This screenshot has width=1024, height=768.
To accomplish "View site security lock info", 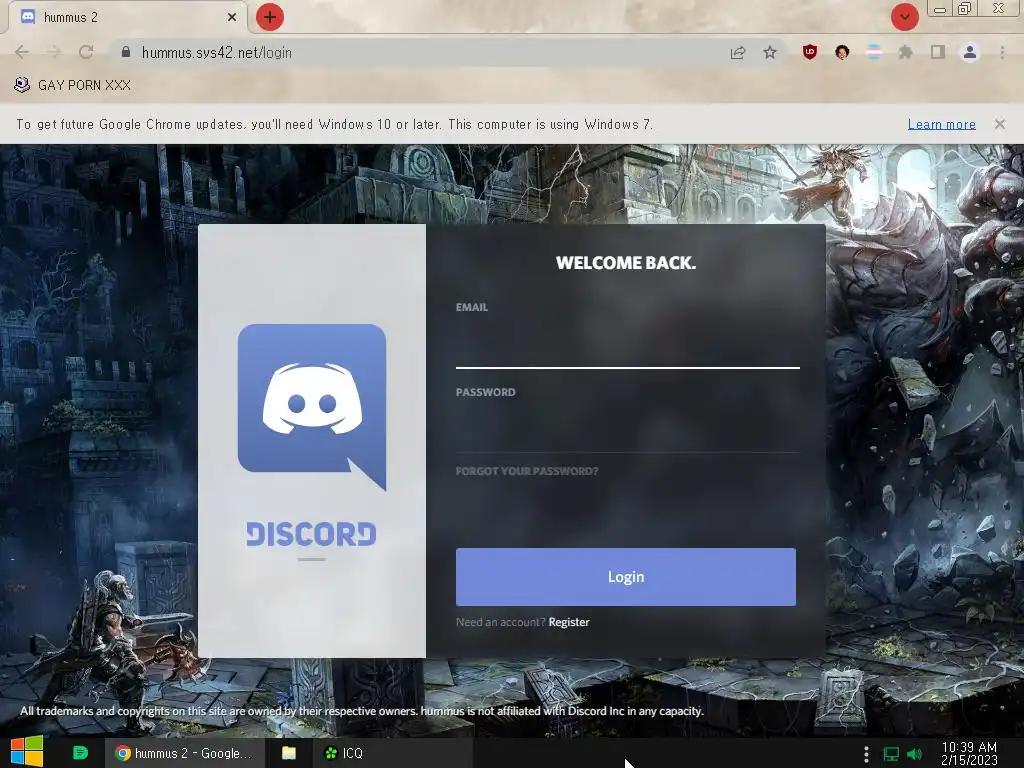I will coord(126,52).
